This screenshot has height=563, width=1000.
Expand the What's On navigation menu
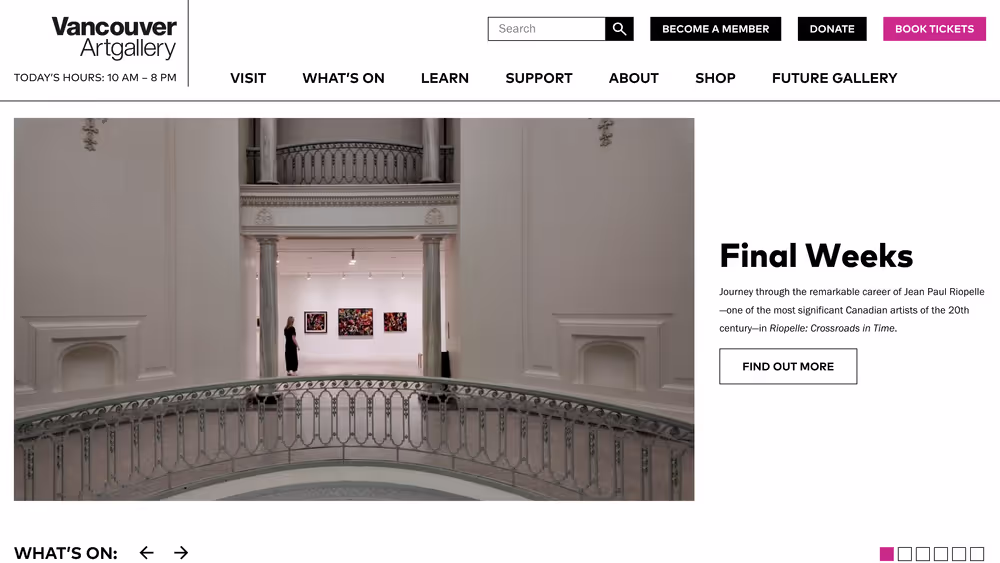point(343,78)
